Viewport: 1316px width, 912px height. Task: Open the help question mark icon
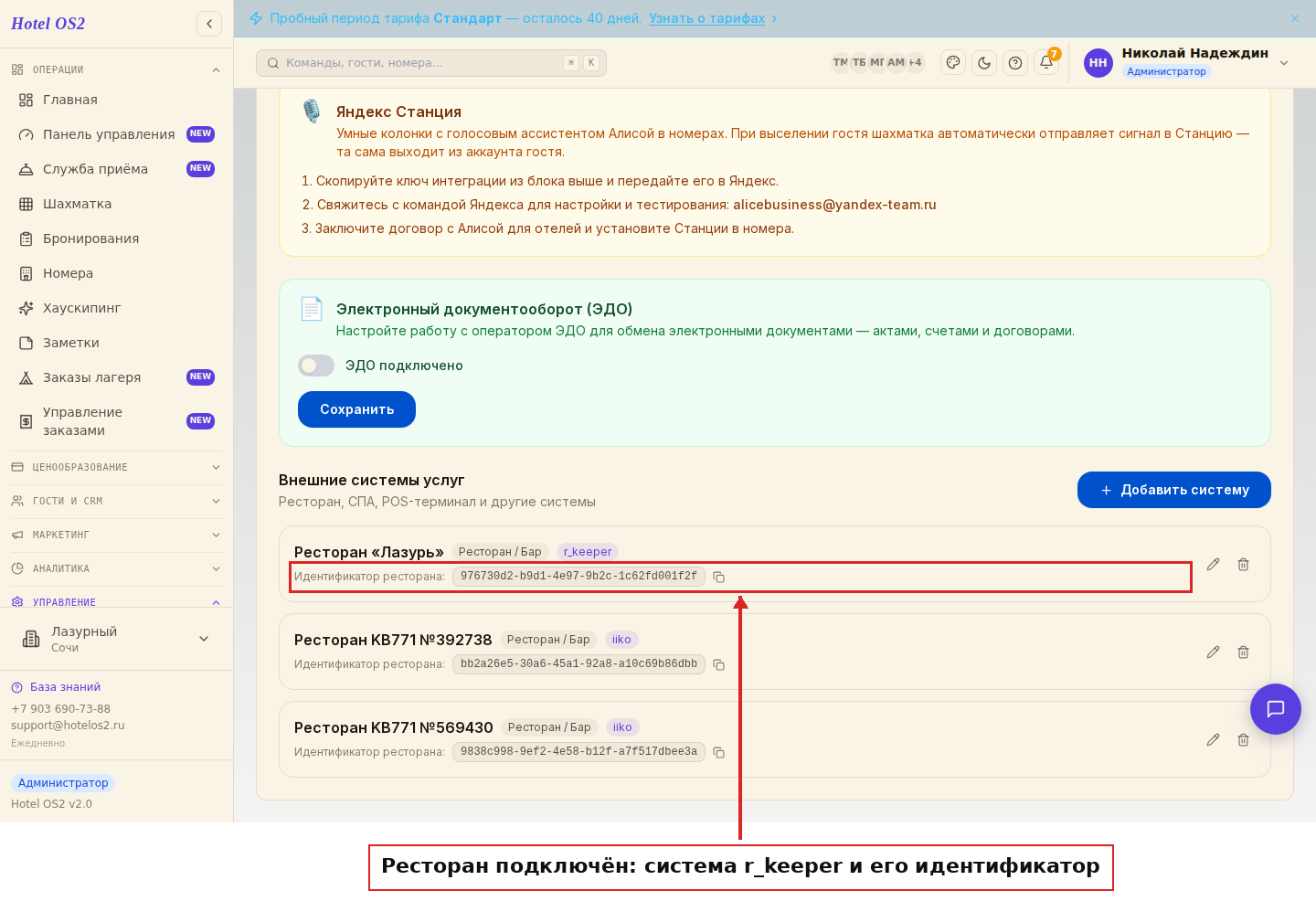point(1015,63)
